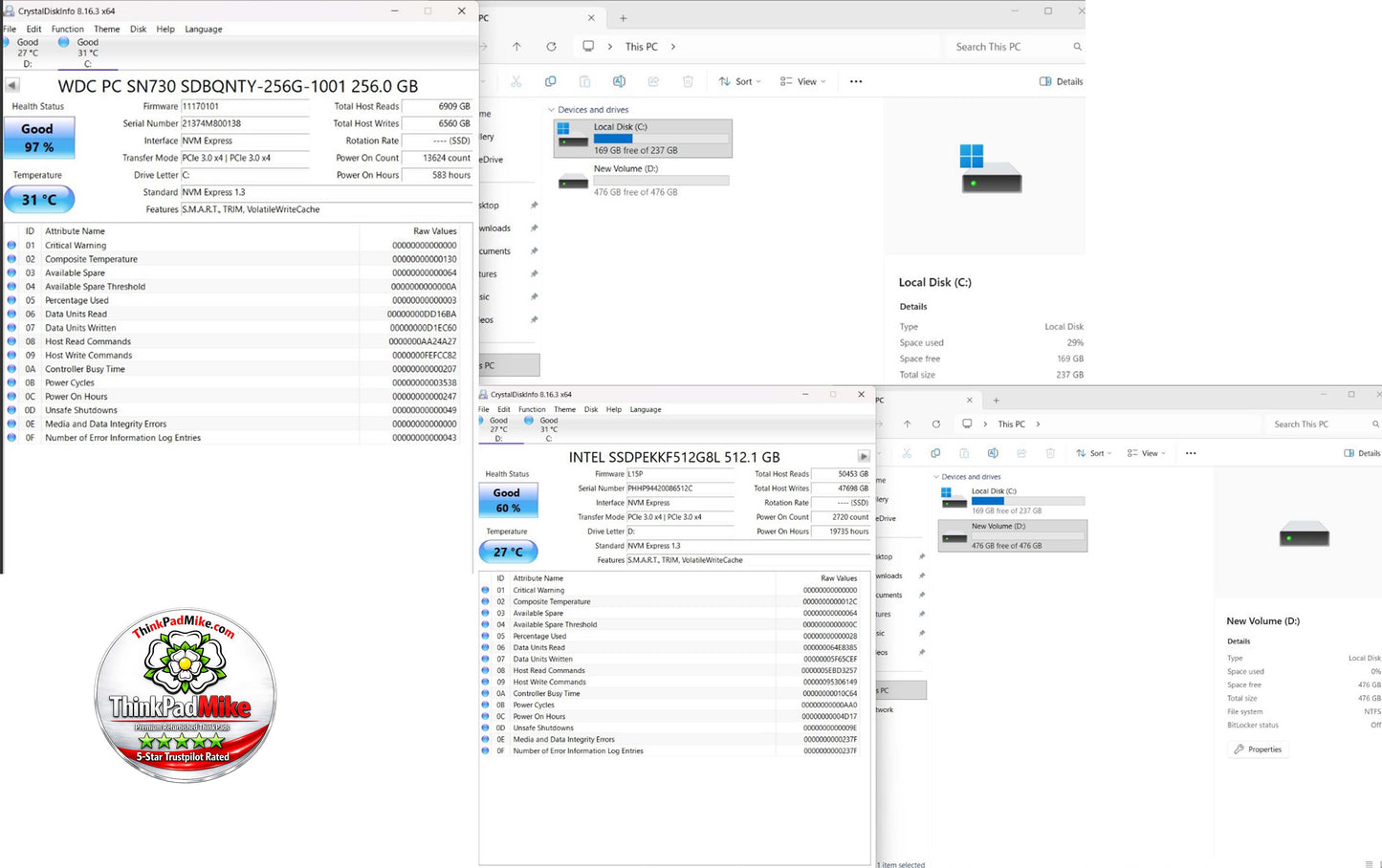The width and height of the screenshot is (1382, 868).
Task: Open View dropdown in Explorer with New Volume selected
Action: click(1148, 453)
